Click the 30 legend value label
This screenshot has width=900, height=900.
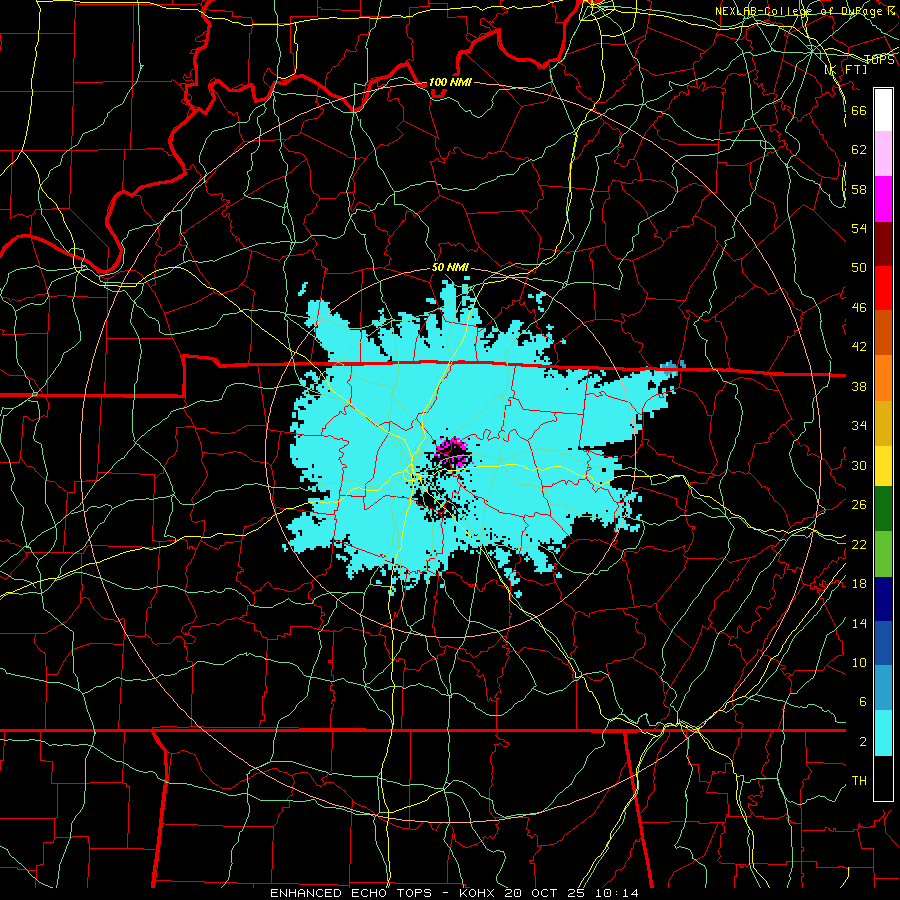[859, 465]
